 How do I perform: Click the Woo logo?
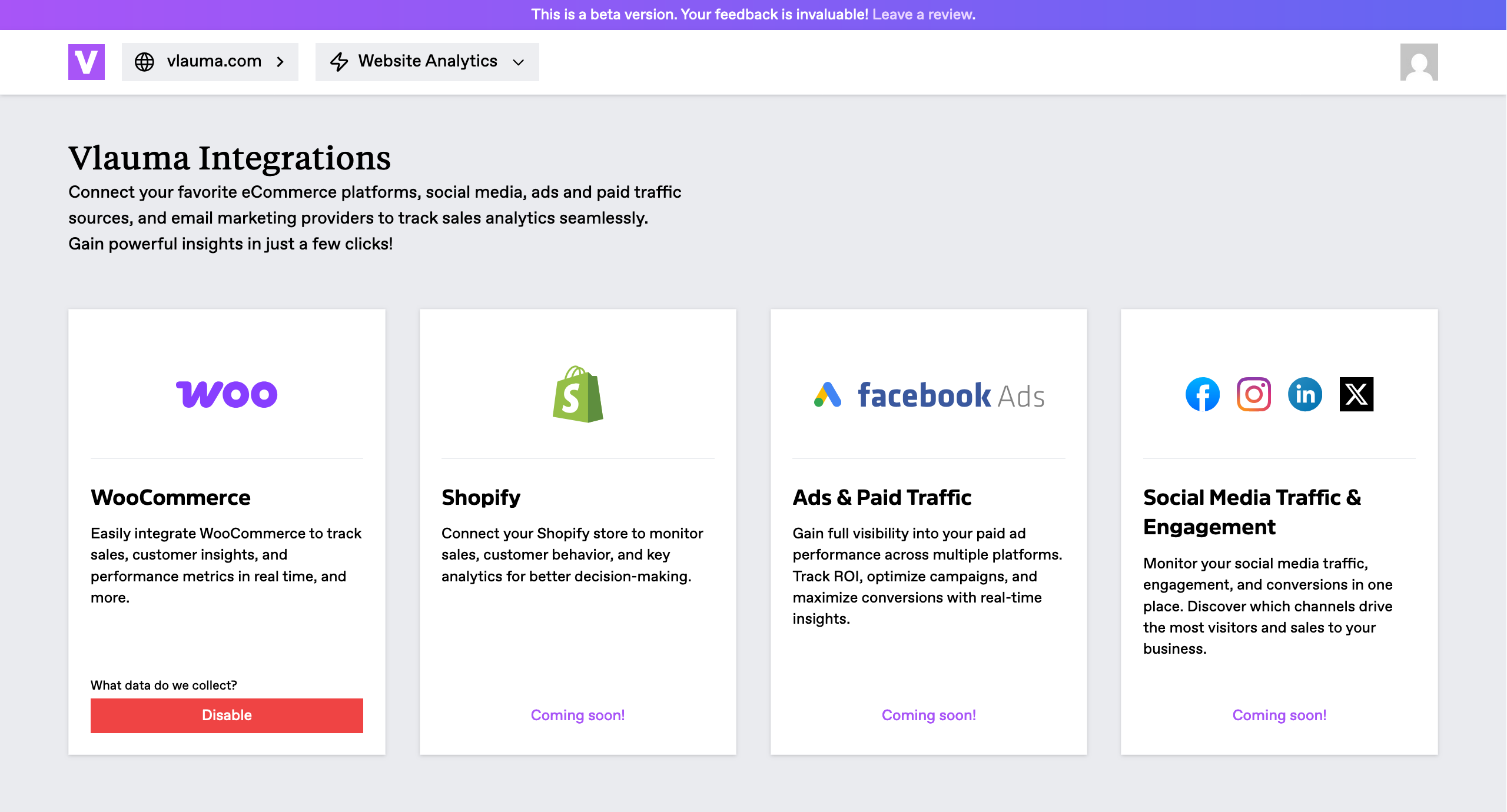pos(227,394)
